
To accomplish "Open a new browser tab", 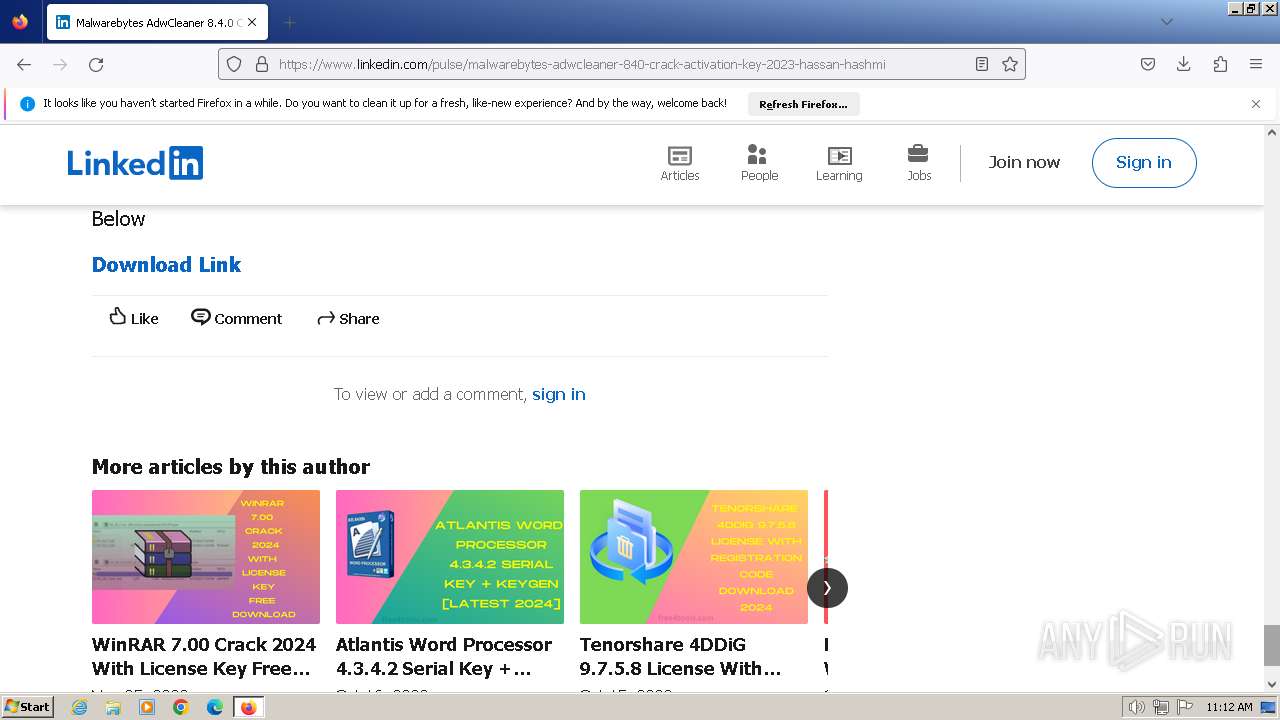I will pyautogui.click(x=289, y=22).
